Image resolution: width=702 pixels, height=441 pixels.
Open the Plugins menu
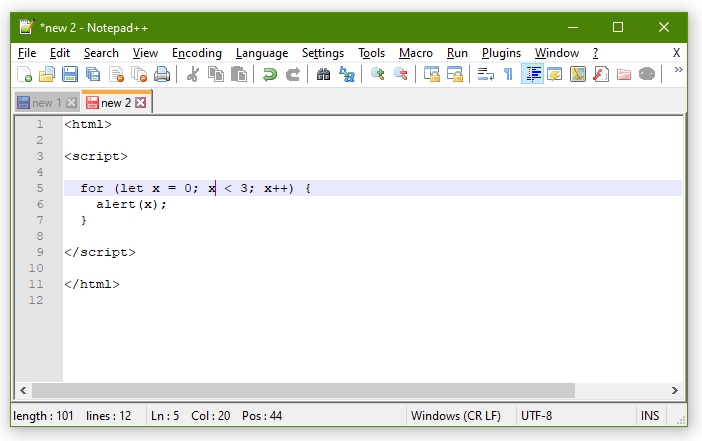(x=501, y=53)
